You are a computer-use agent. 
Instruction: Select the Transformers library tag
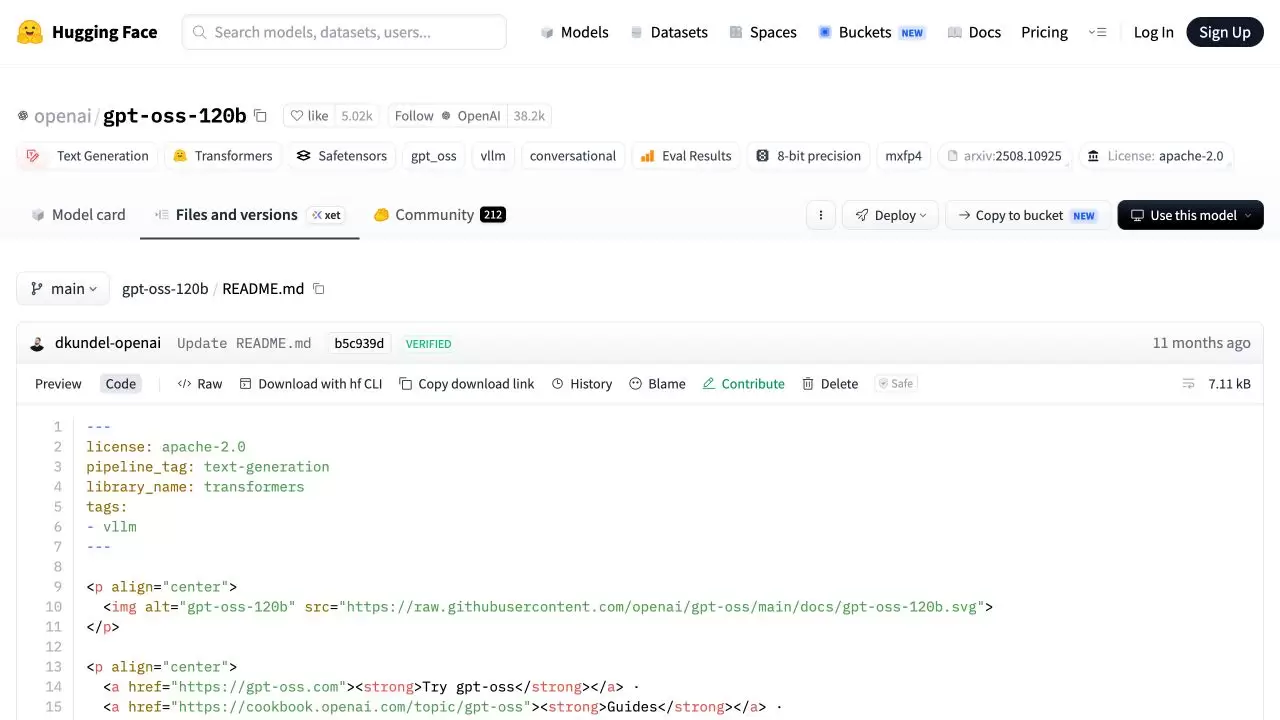(x=222, y=156)
